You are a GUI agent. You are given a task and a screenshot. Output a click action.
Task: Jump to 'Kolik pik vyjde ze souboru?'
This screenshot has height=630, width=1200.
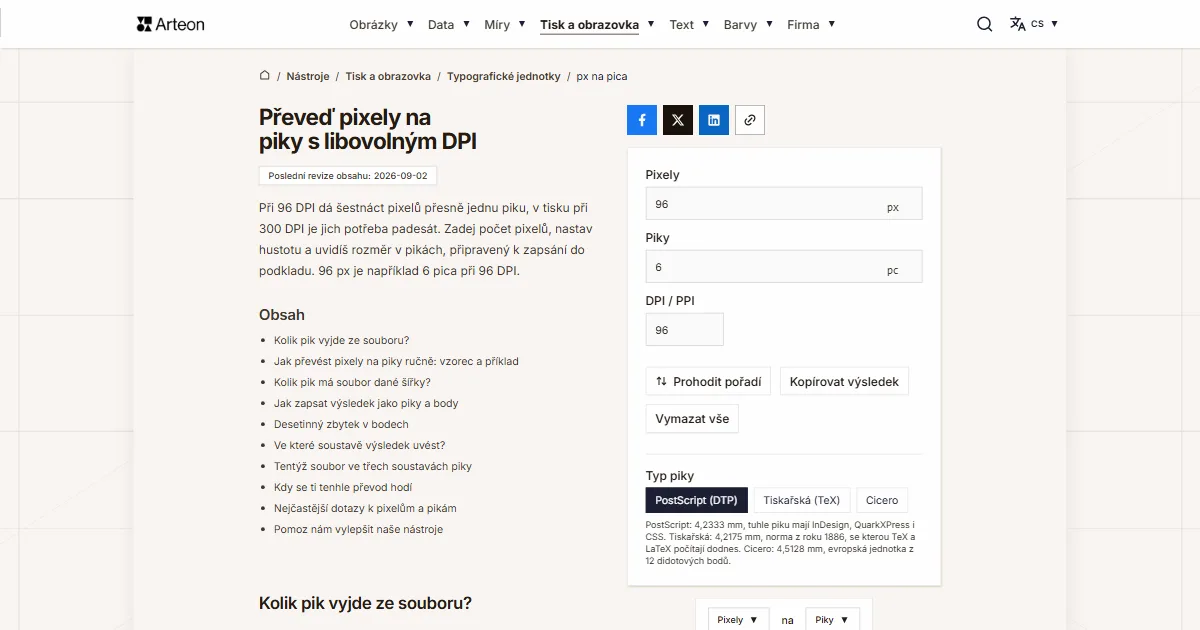click(341, 340)
